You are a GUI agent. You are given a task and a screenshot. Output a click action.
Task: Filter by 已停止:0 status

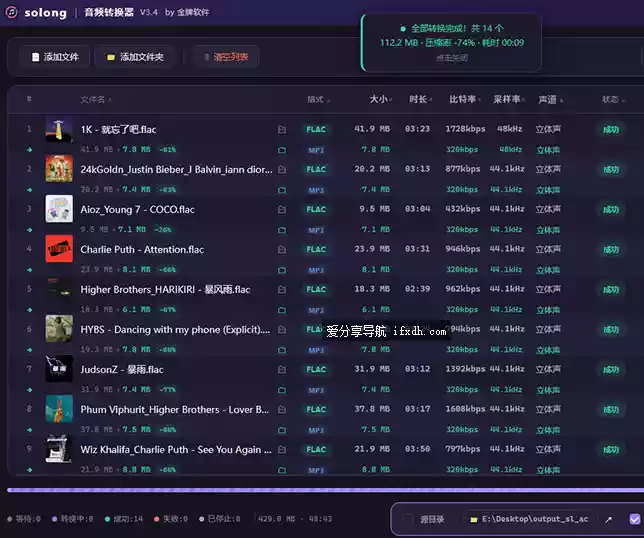[x=219, y=519]
